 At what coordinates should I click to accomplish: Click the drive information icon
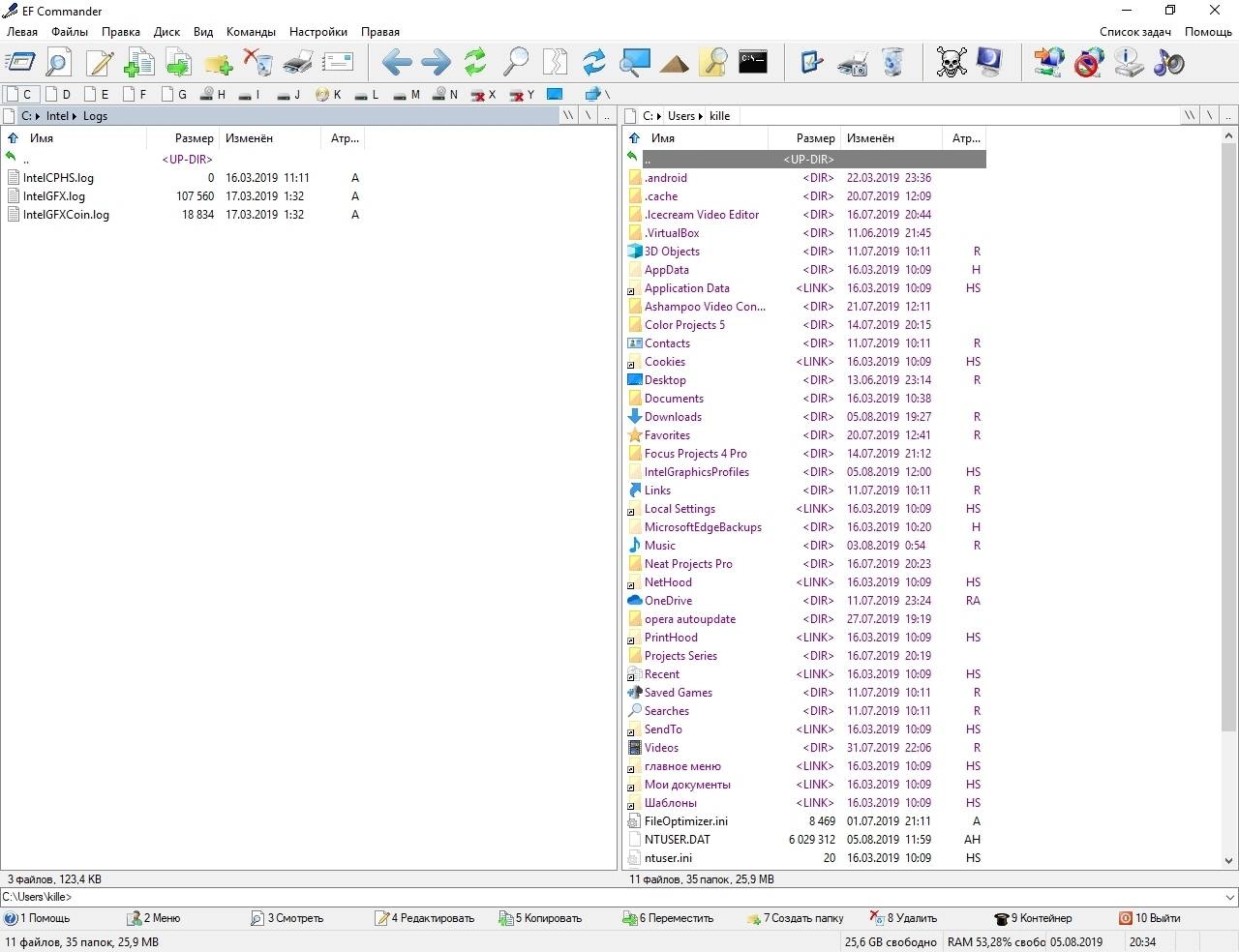point(1129,63)
